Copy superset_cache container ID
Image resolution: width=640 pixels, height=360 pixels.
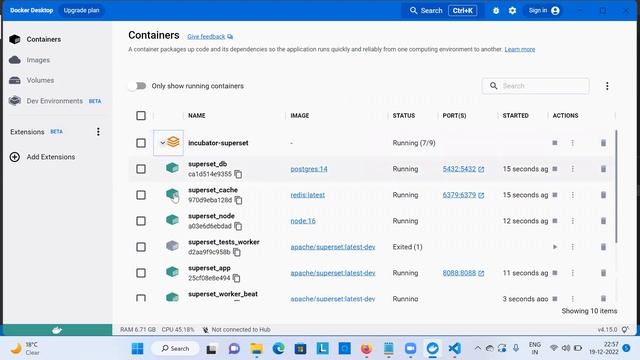click(x=239, y=200)
